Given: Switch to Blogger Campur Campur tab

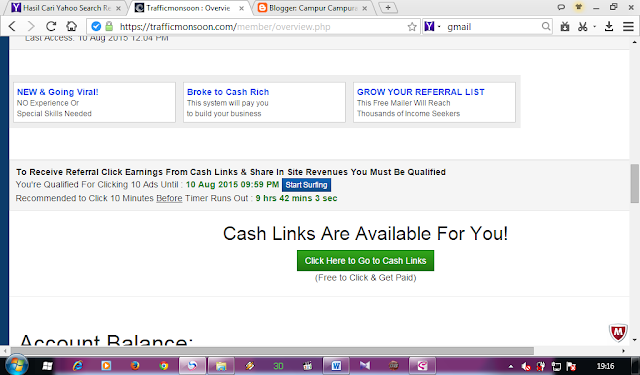Looking at the screenshot, I should pyautogui.click(x=313, y=8).
